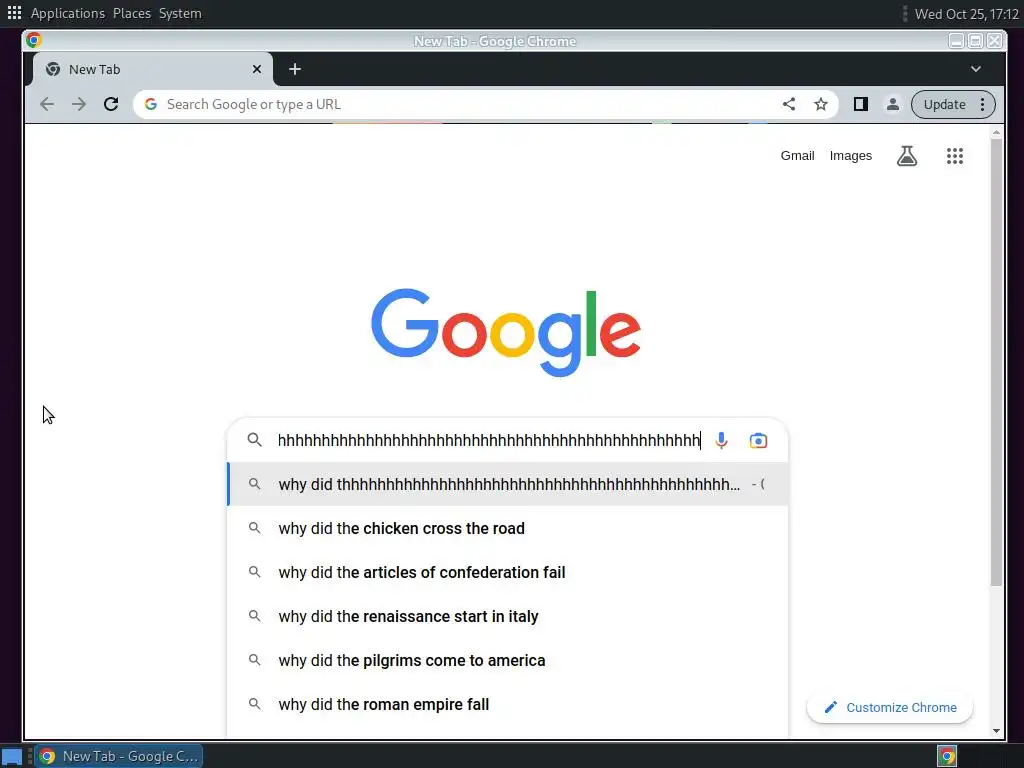Open the Places menu
This screenshot has height=768, width=1024.
point(132,13)
